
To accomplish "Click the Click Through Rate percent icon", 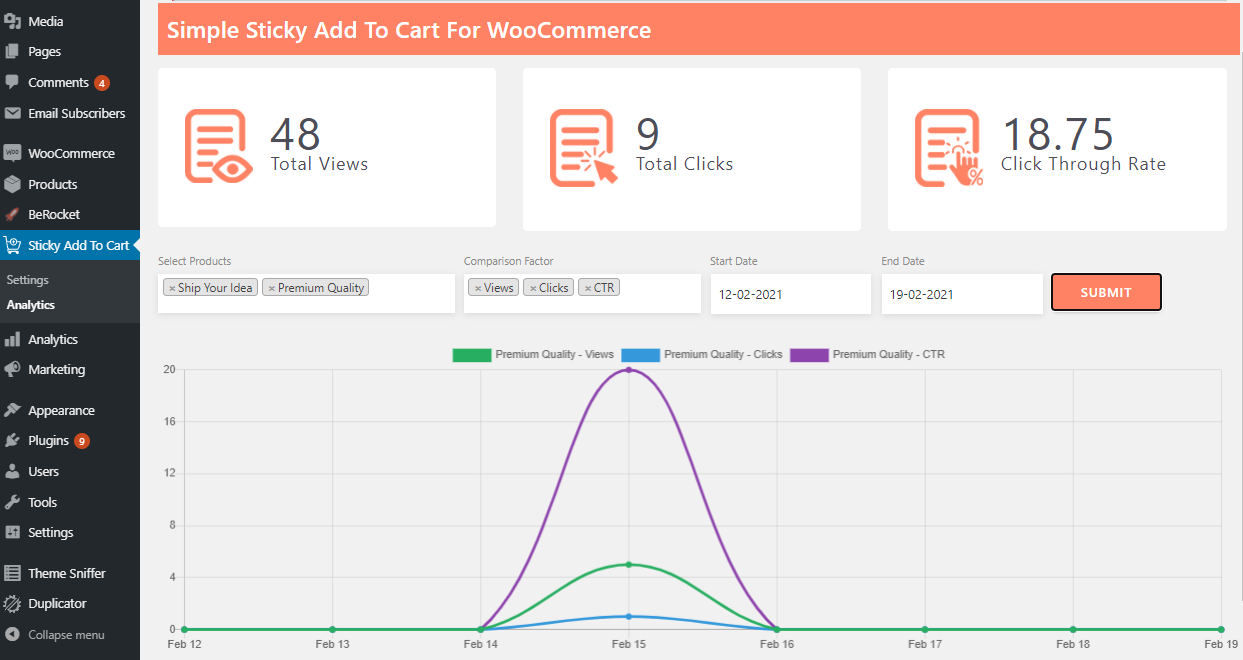I will tap(949, 147).
